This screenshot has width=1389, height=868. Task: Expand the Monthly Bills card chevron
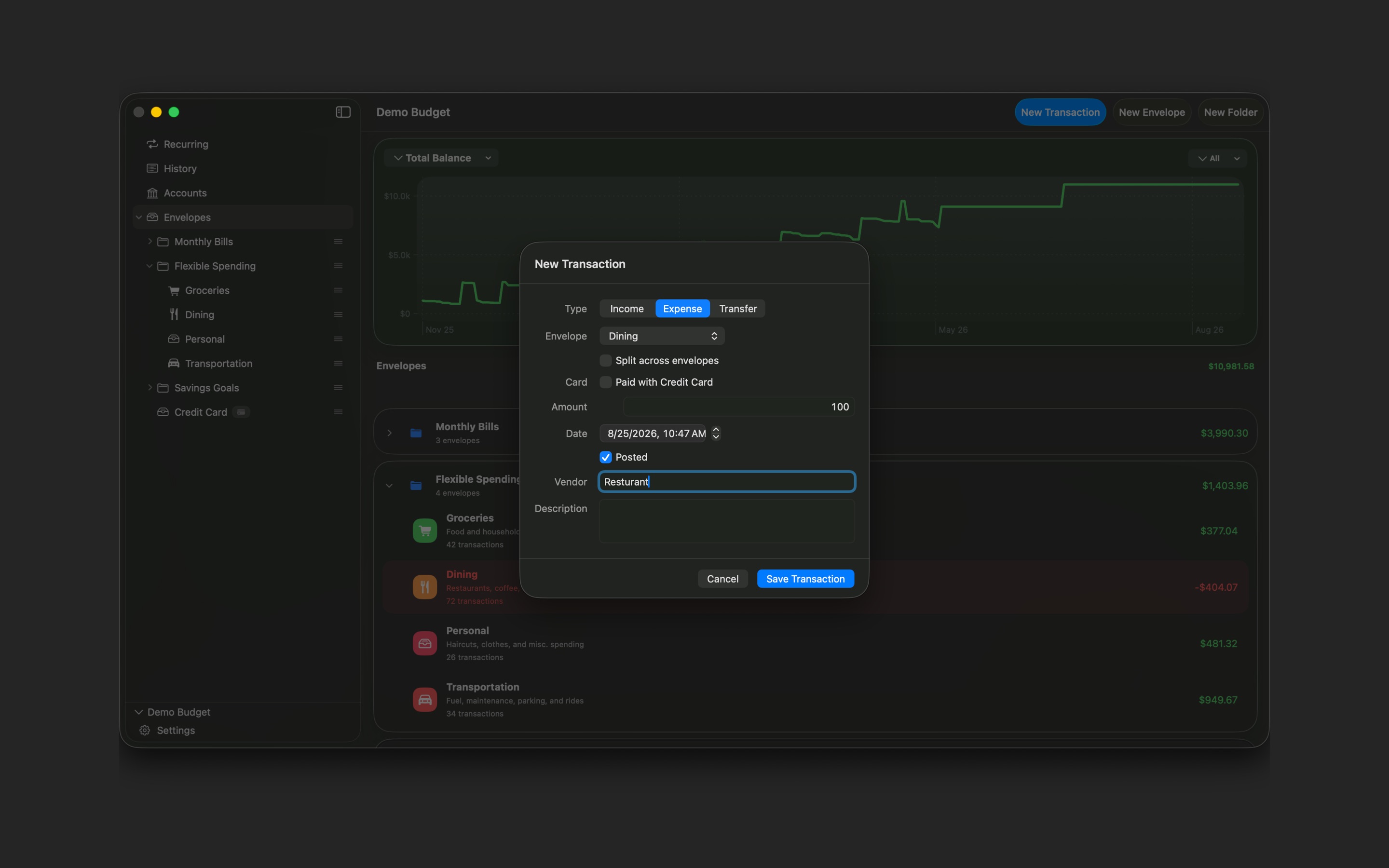pos(389,433)
